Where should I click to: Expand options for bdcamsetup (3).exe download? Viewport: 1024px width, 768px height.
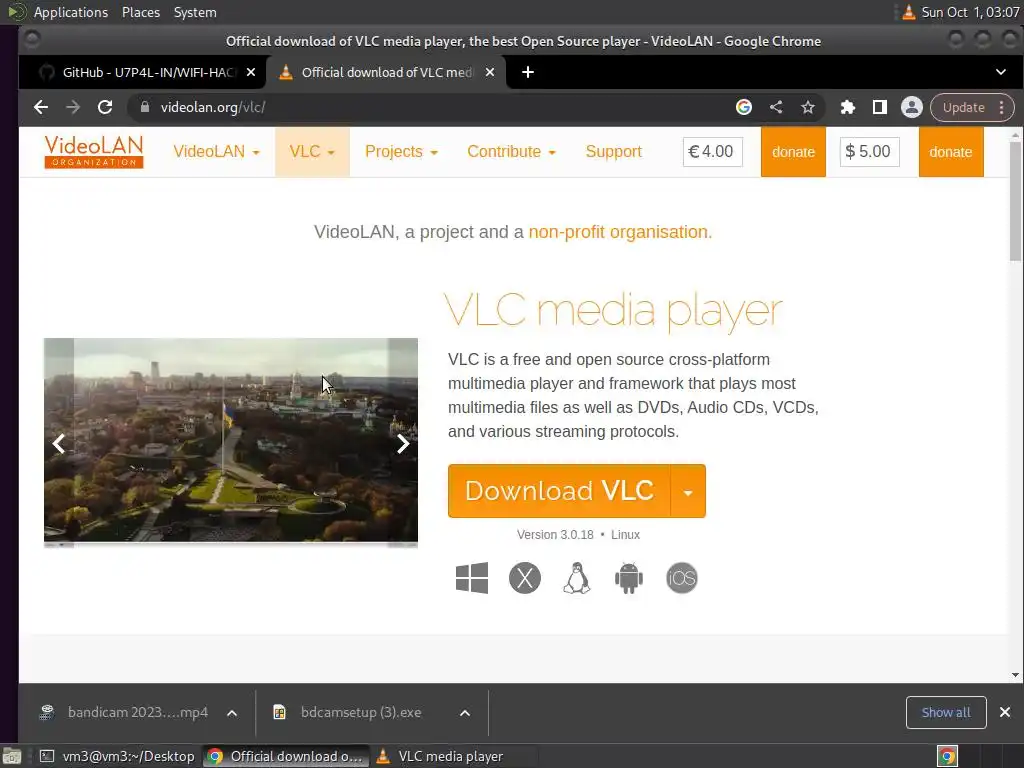[465, 713]
